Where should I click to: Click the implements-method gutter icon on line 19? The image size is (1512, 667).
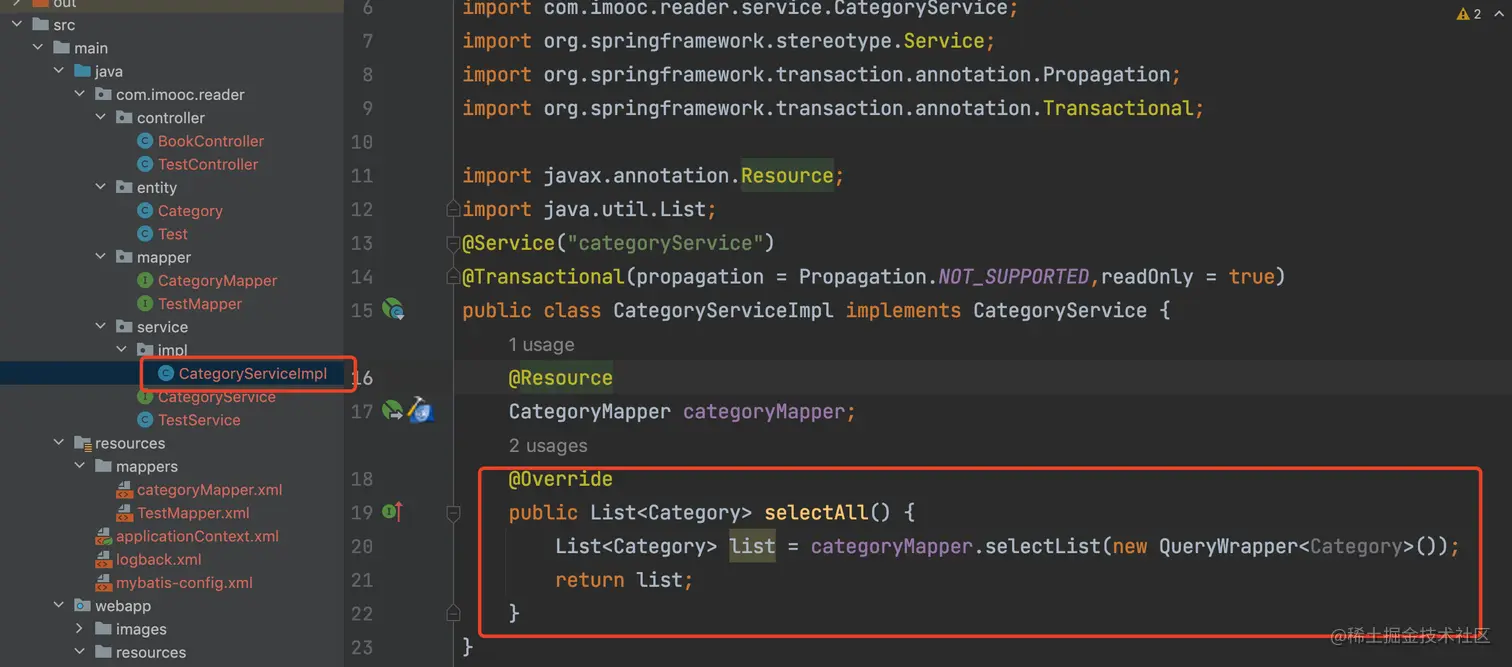393,512
